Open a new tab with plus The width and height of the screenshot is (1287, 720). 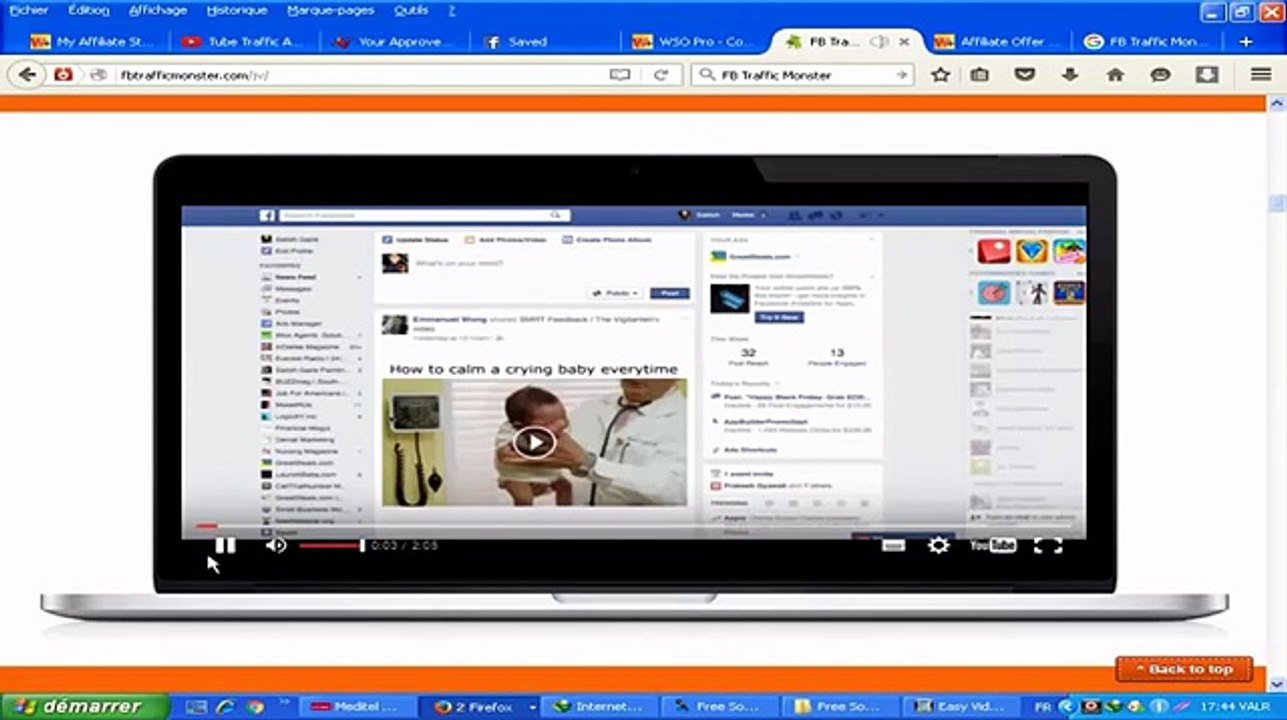pyautogui.click(x=1246, y=42)
